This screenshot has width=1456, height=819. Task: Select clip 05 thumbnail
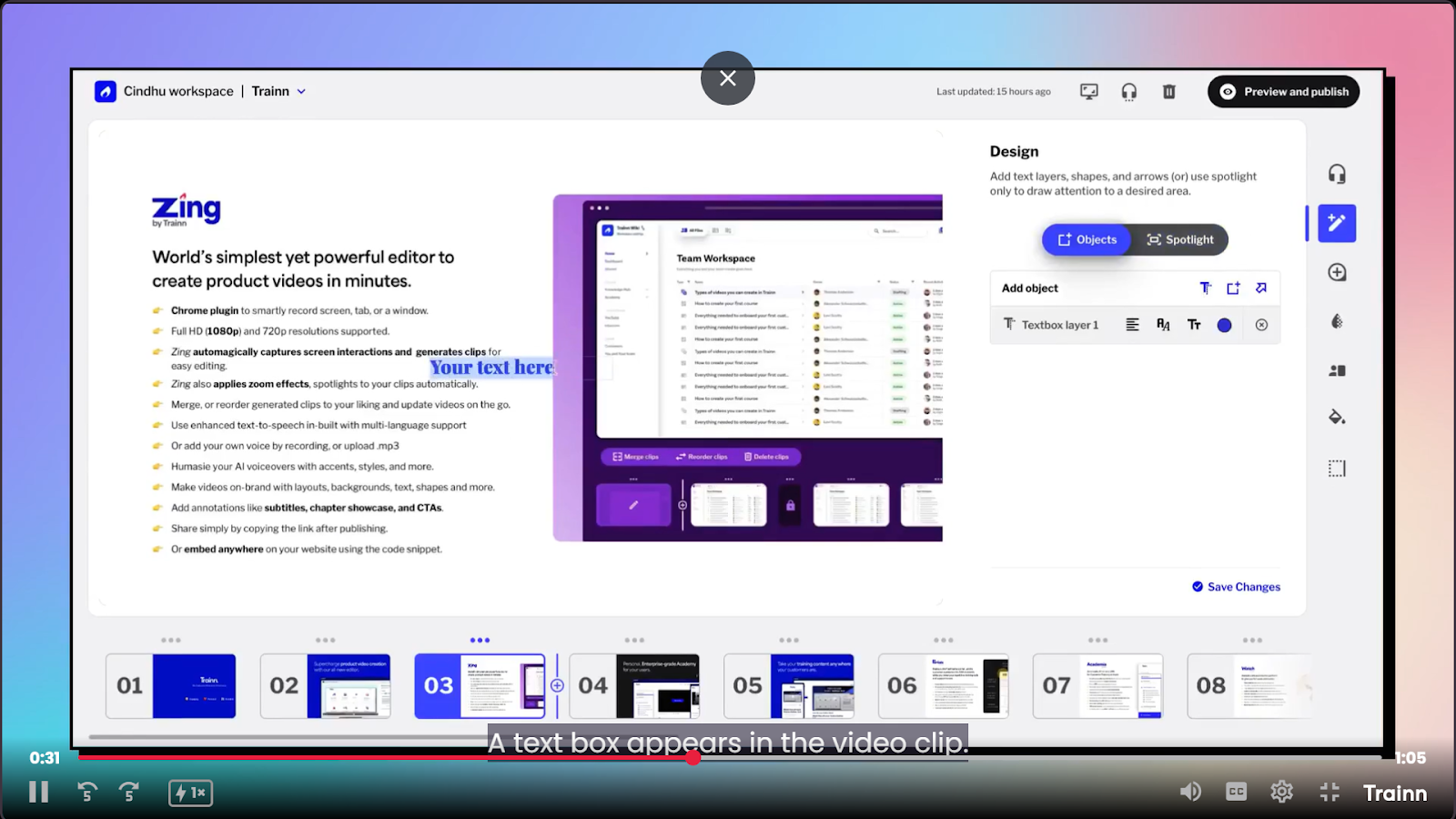tap(789, 685)
